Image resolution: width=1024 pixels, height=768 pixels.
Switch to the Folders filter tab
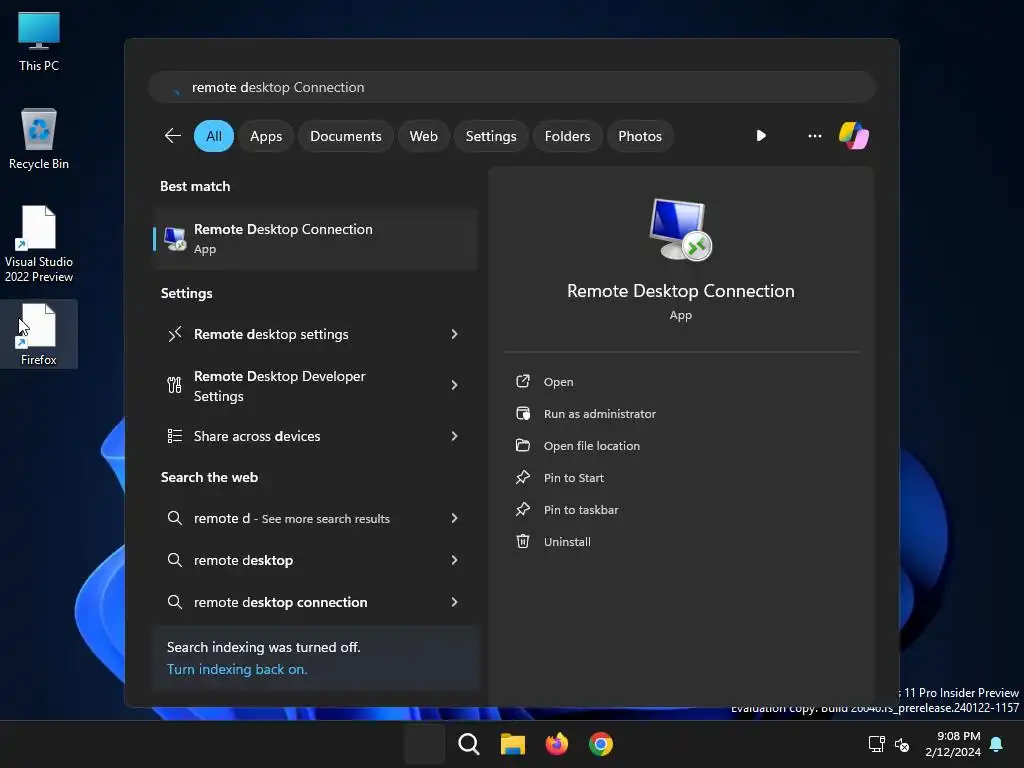(x=568, y=136)
